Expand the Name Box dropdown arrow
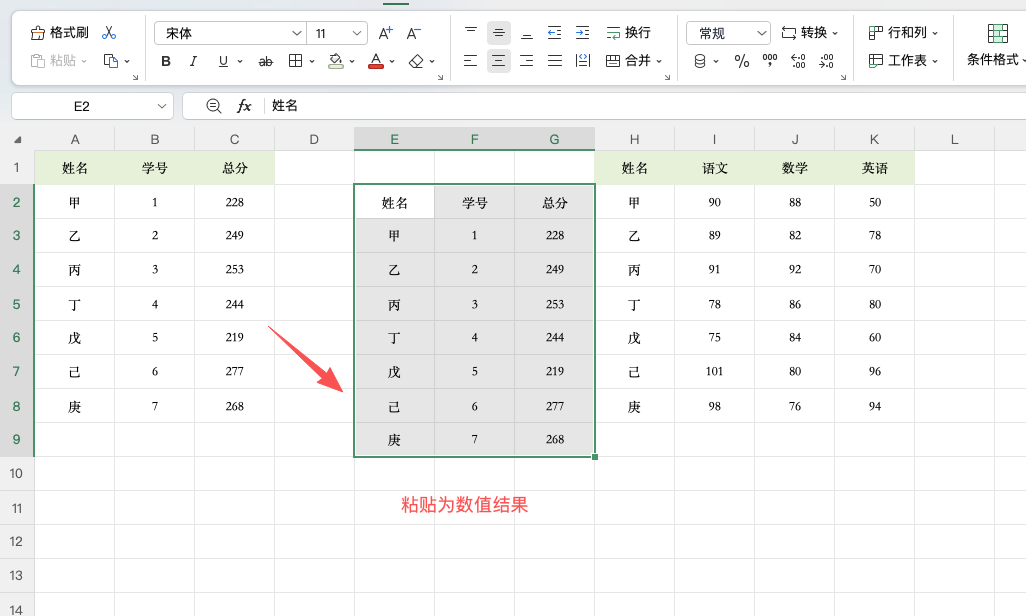Viewport: 1026px width, 616px height. (162, 106)
